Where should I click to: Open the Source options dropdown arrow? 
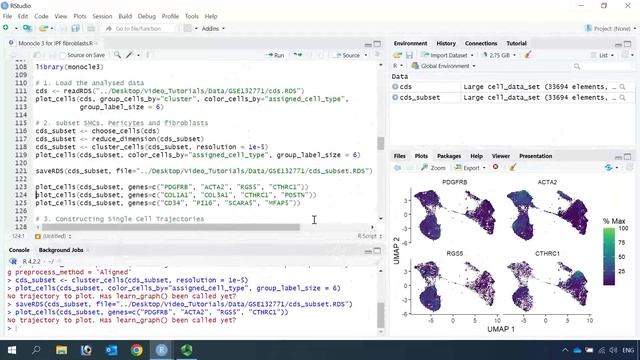pos(366,55)
